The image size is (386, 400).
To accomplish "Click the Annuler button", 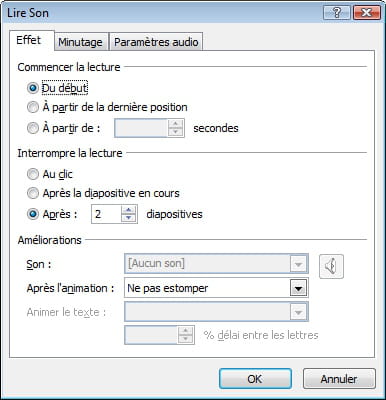I will tap(339, 379).
